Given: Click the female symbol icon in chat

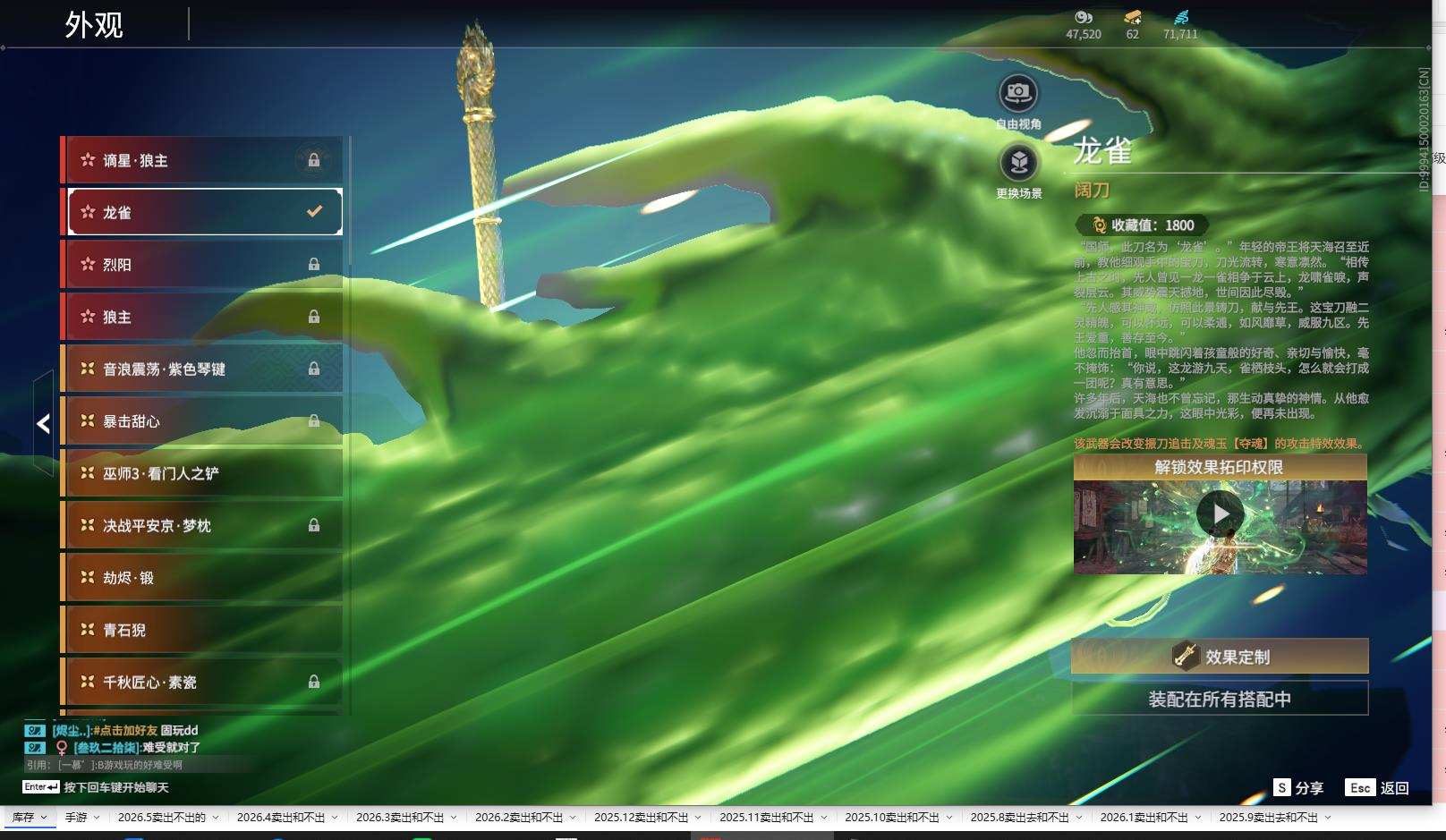Looking at the screenshot, I should 61,747.
